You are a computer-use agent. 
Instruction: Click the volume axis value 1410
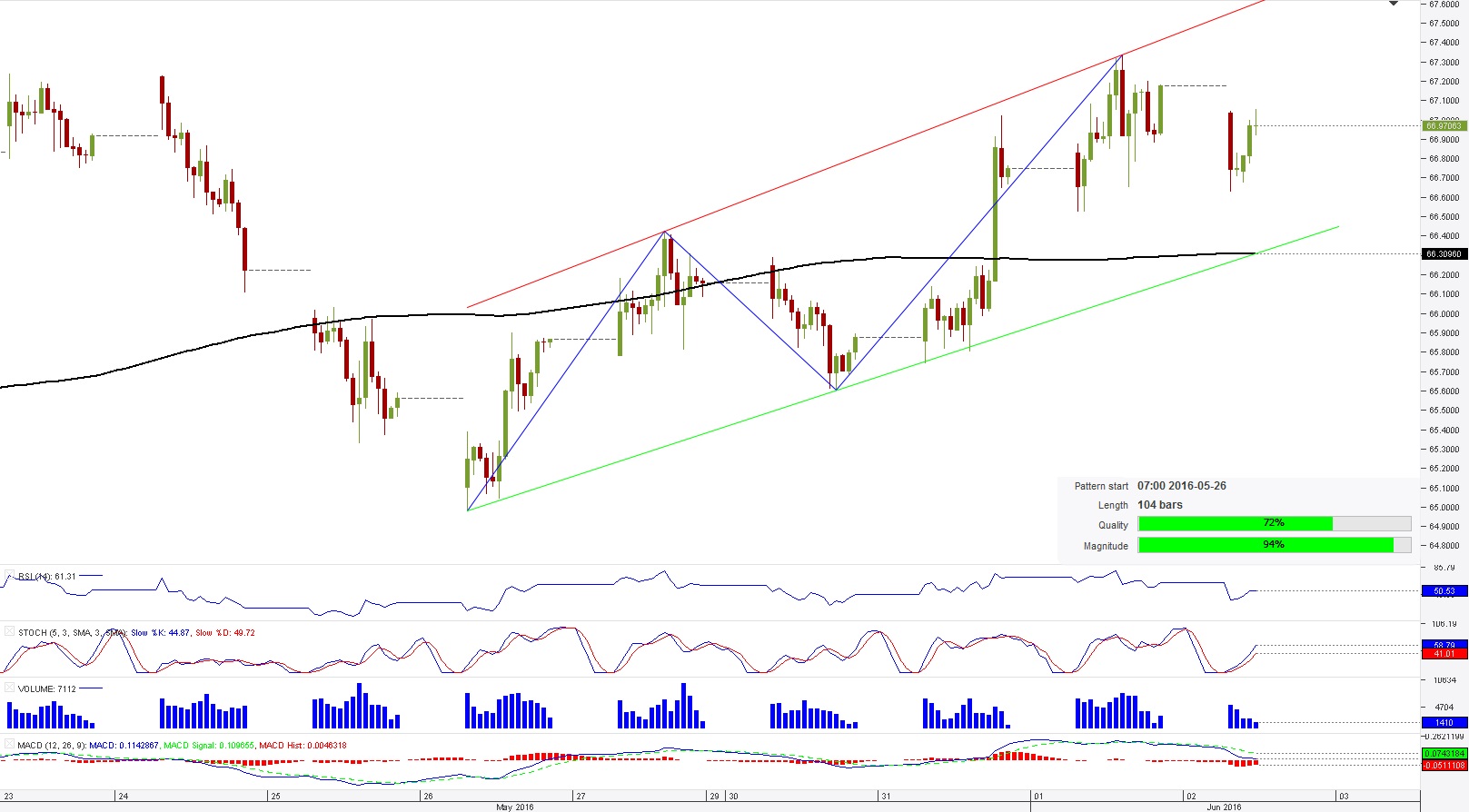pos(1444,723)
